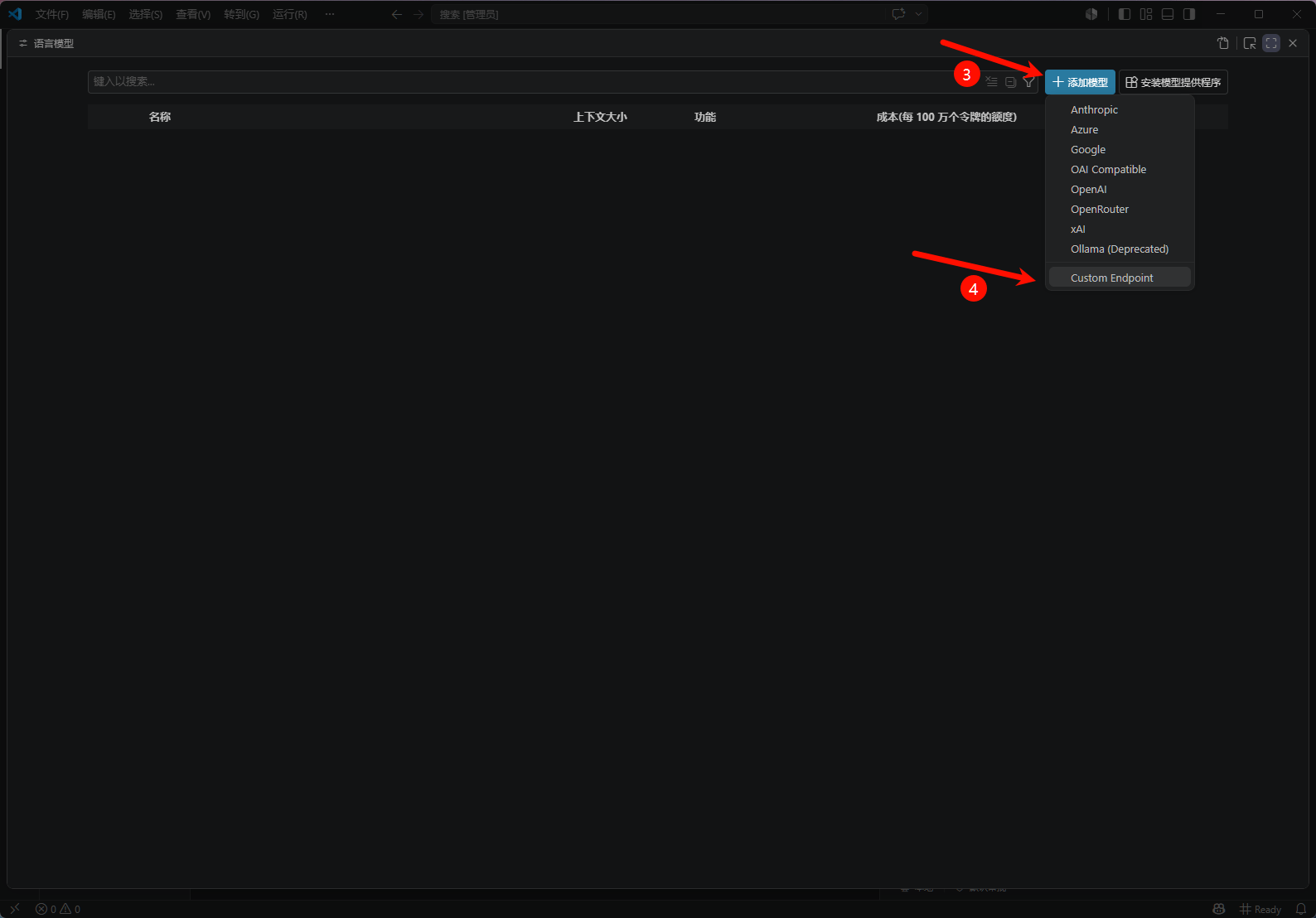The image size is (1316, 918).
Task: Open the filter funnel icon
Action: pyautogui.click(x=1028, y=81)
